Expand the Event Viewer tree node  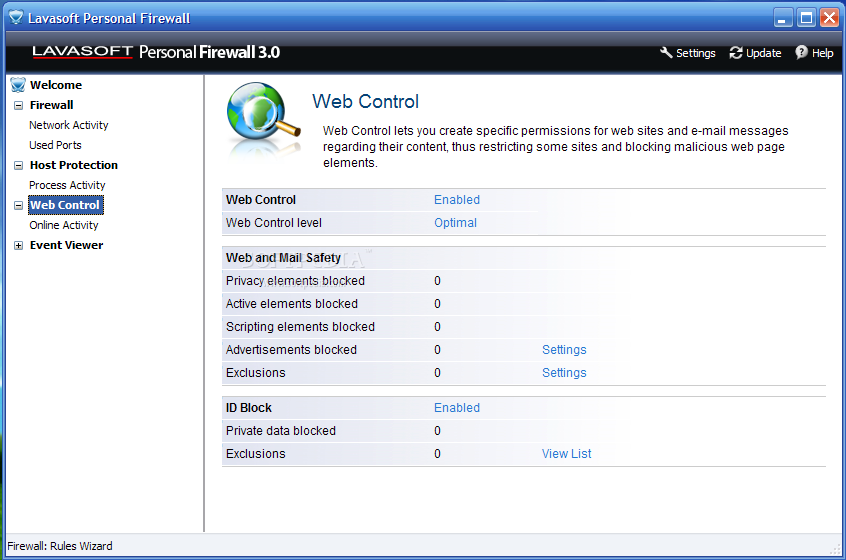18,245
